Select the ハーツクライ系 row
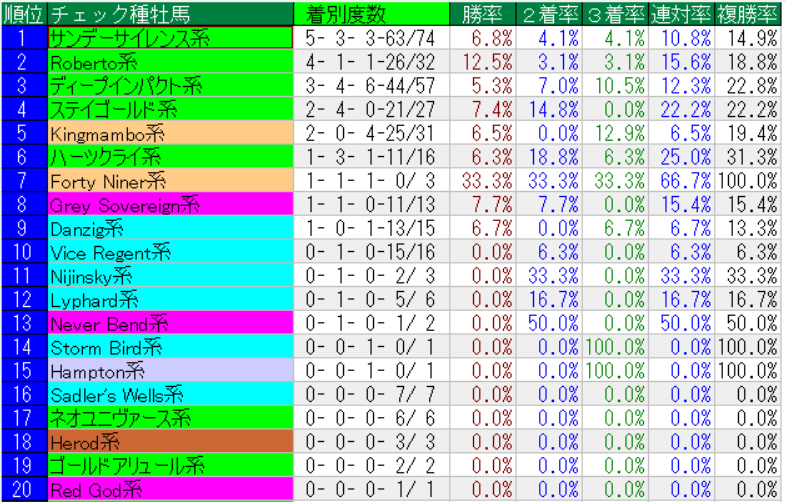The height and width of the screenshot is (502, 786). pos(170,156)
